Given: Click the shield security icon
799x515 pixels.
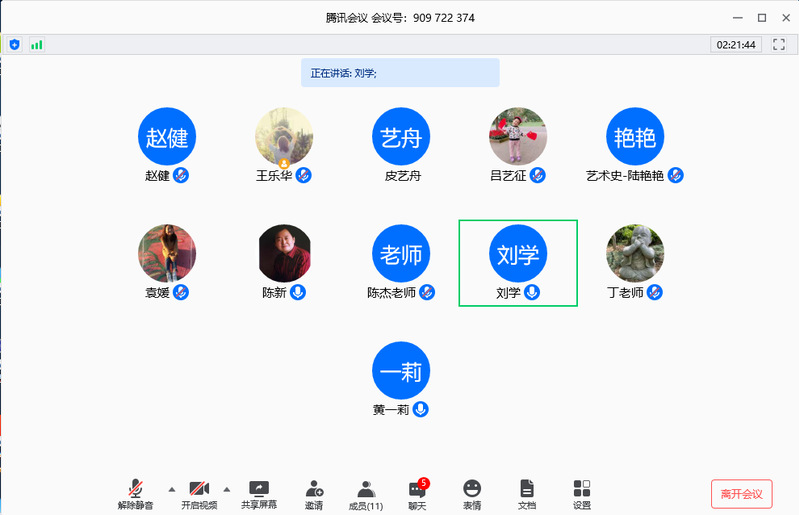Looking at the screenshot, I should 14,45.
